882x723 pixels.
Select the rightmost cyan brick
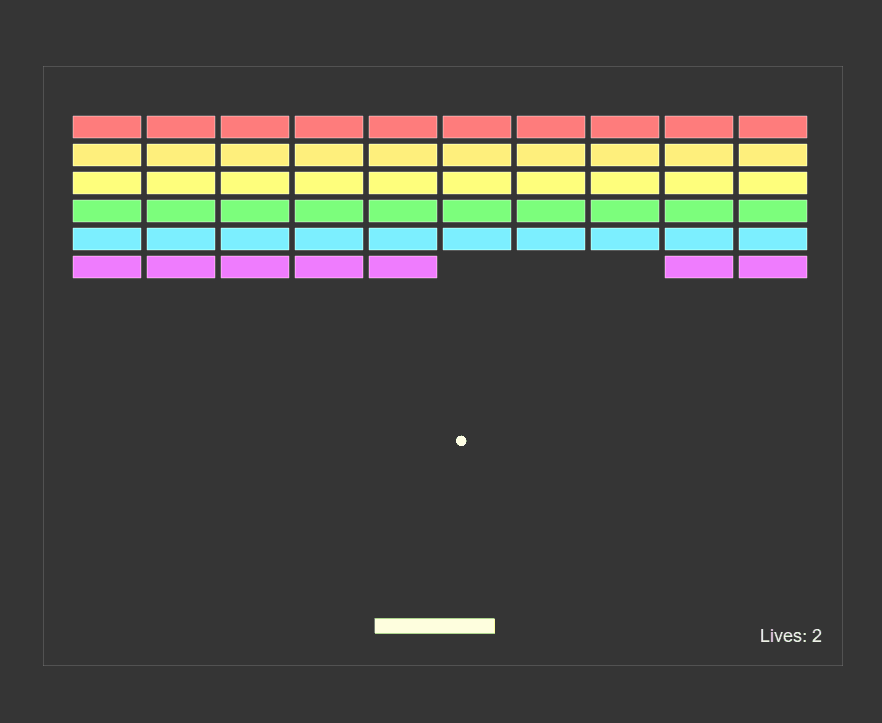(x=773, y=239)
